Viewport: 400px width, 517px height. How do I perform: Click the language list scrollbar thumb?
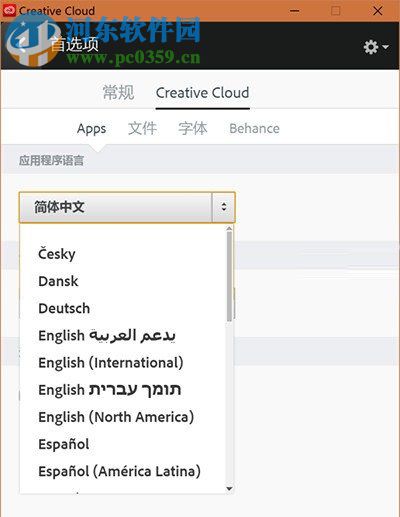tap(229, 276)
